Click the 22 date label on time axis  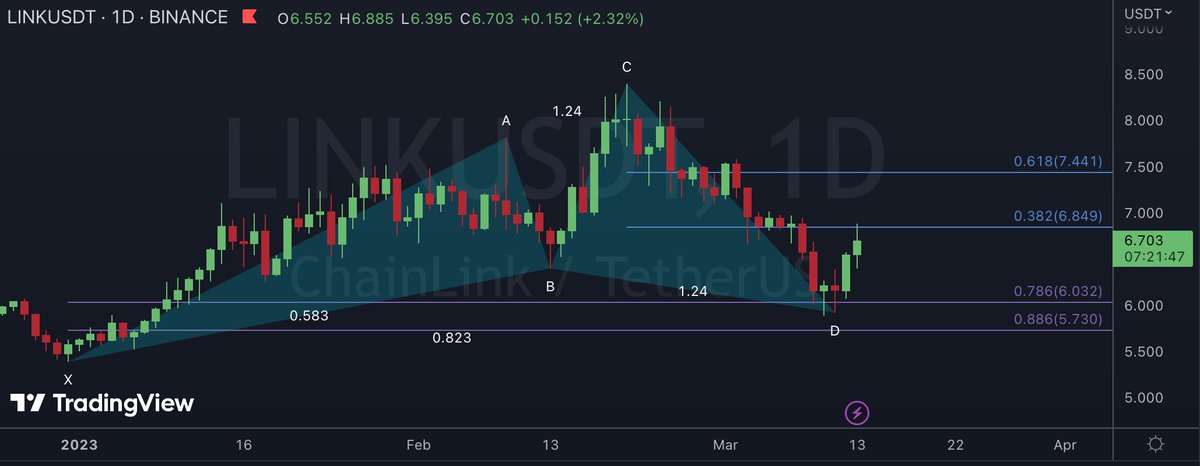tap(956, 444)
